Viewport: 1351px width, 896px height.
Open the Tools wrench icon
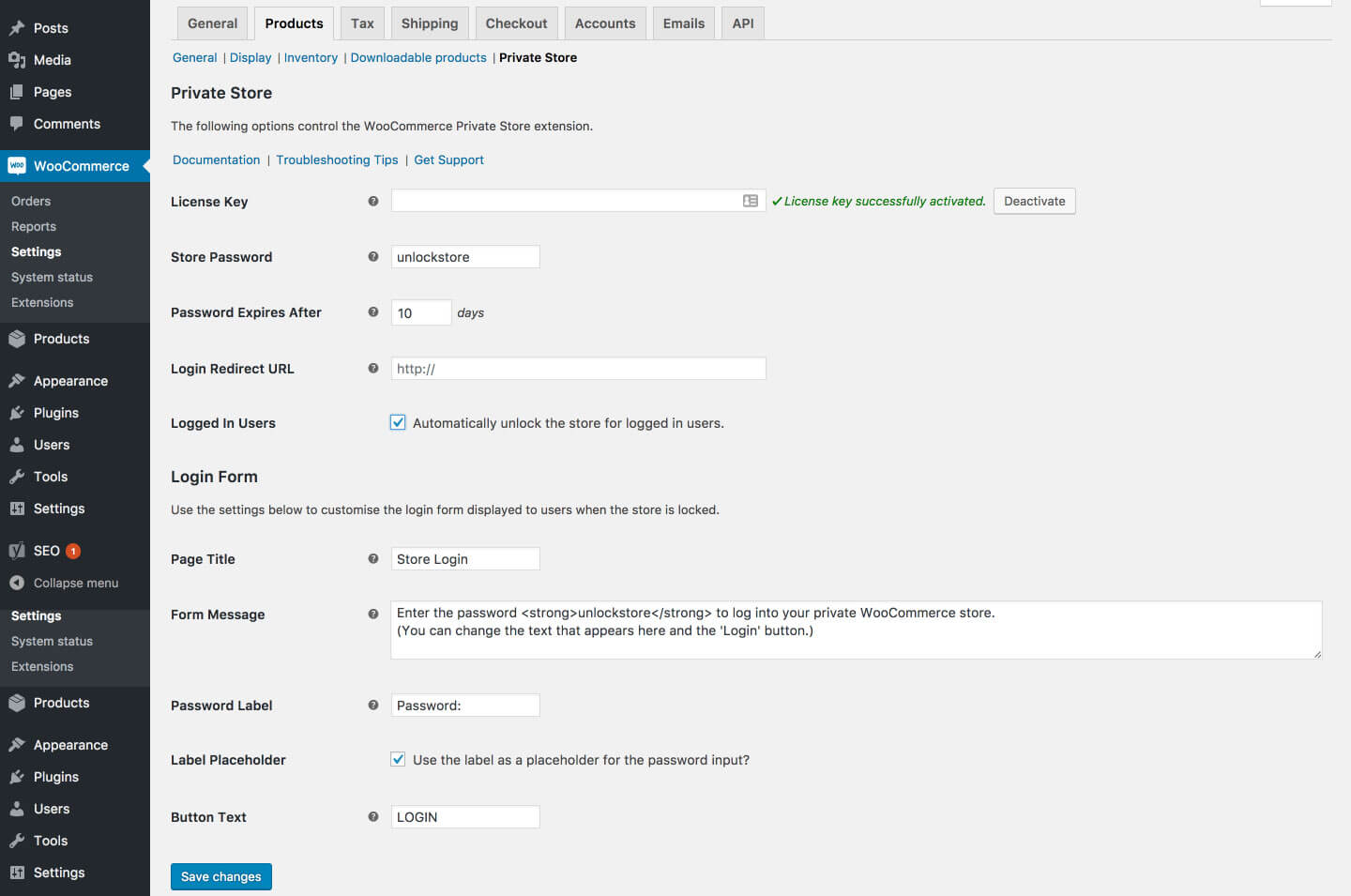[x=17, y=476]
